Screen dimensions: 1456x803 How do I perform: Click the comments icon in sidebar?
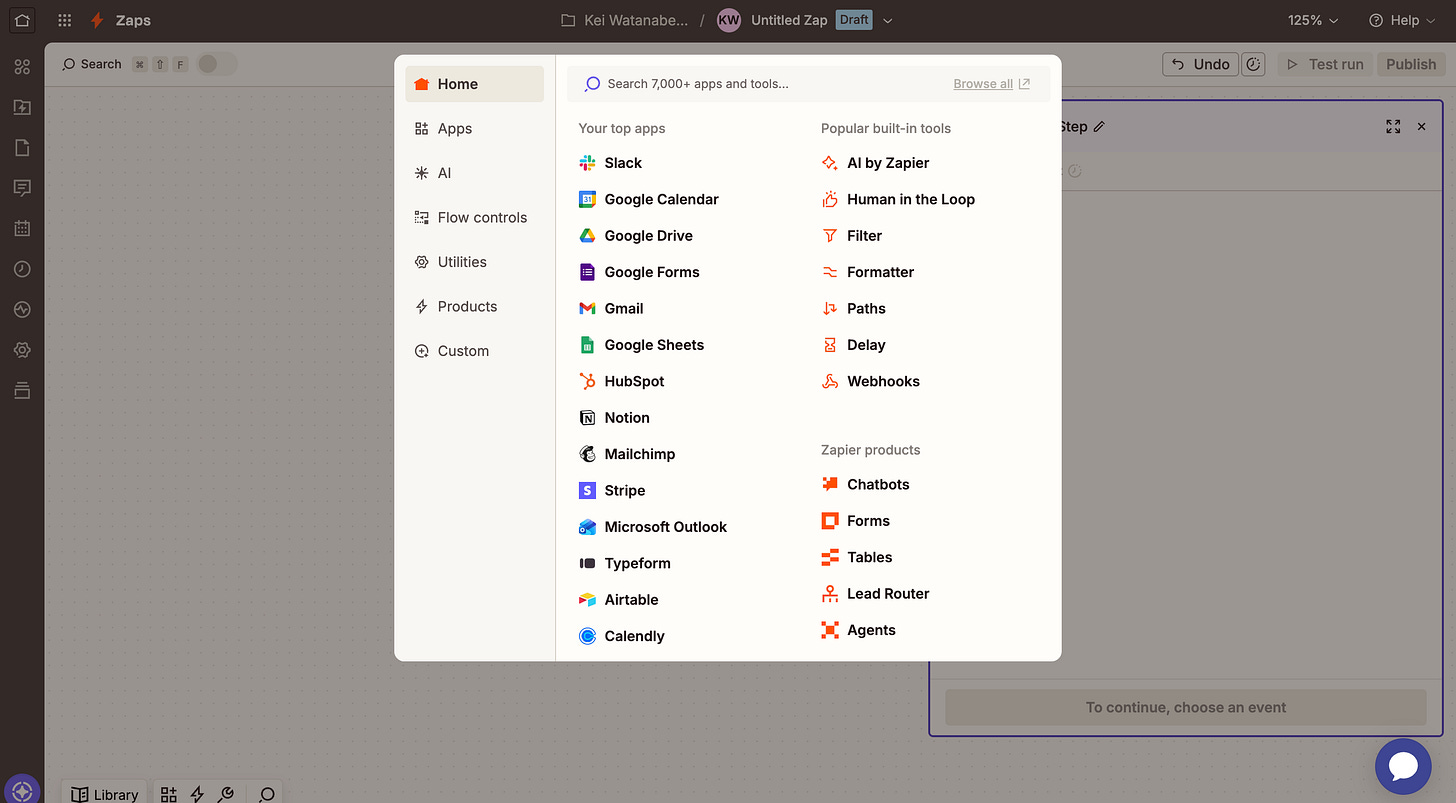(22, 188)
